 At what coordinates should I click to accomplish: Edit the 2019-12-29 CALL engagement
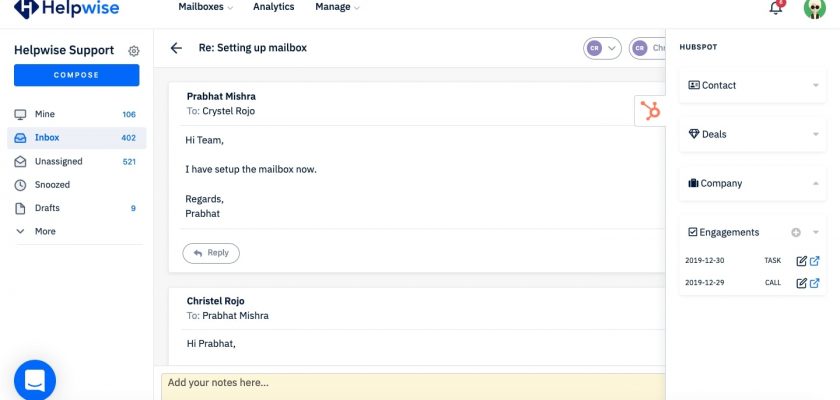pos(801,283)
